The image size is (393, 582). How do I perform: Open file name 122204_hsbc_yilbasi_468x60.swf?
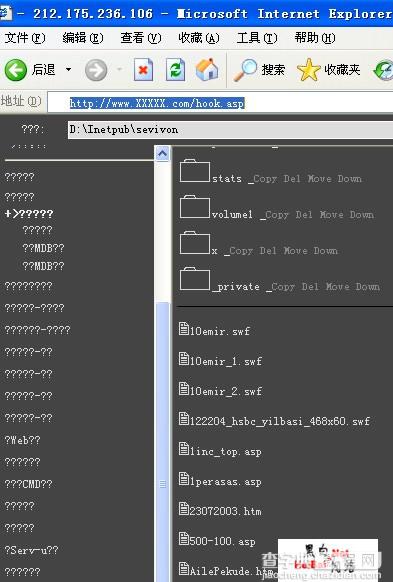(x=280, y=421)
